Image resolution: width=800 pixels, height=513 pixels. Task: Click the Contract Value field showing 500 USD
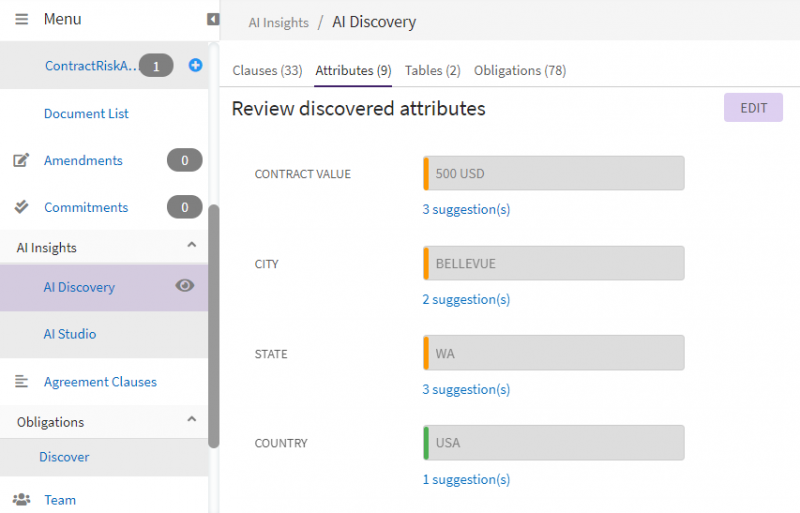[554, 173]
